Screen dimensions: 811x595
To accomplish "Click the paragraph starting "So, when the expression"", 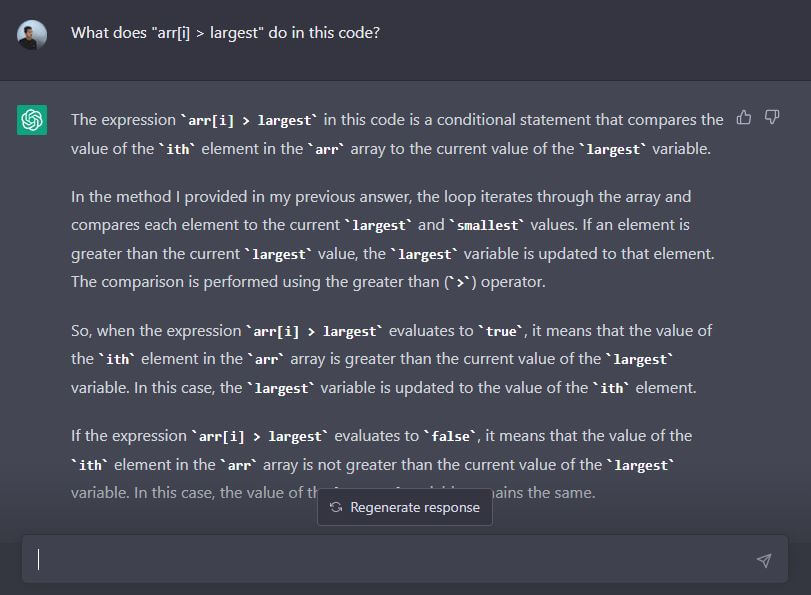I will (391, 358).
